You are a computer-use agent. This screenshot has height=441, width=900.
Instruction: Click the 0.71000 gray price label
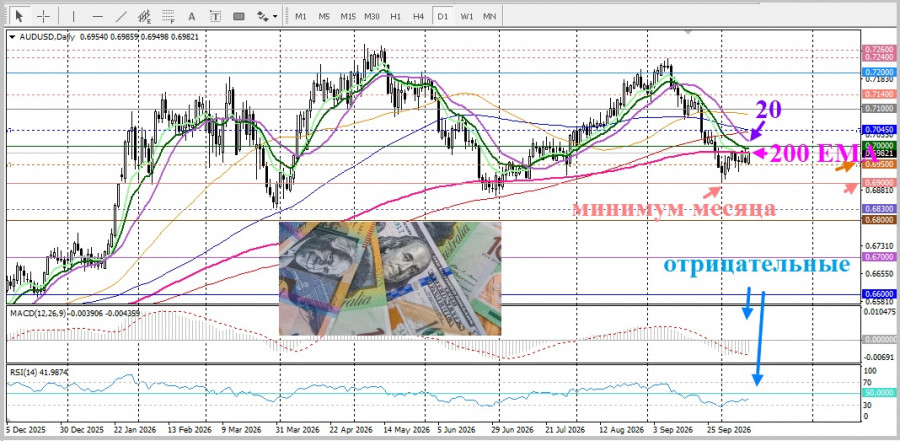pos(878,108)
